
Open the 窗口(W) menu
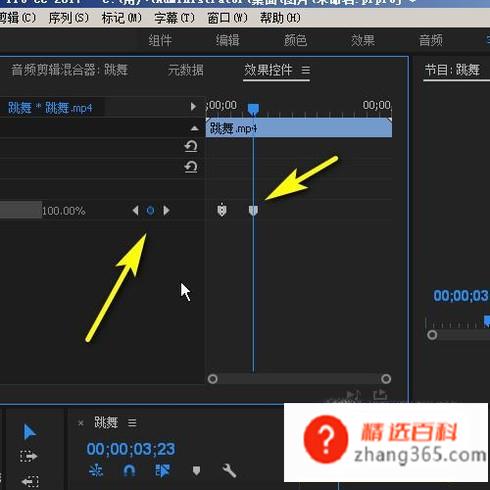pos(227,18)
